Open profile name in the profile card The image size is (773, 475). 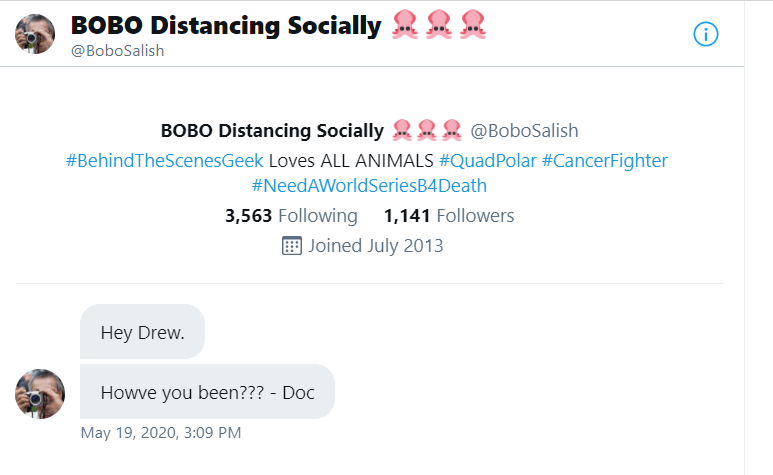click(x=272, y=130)
